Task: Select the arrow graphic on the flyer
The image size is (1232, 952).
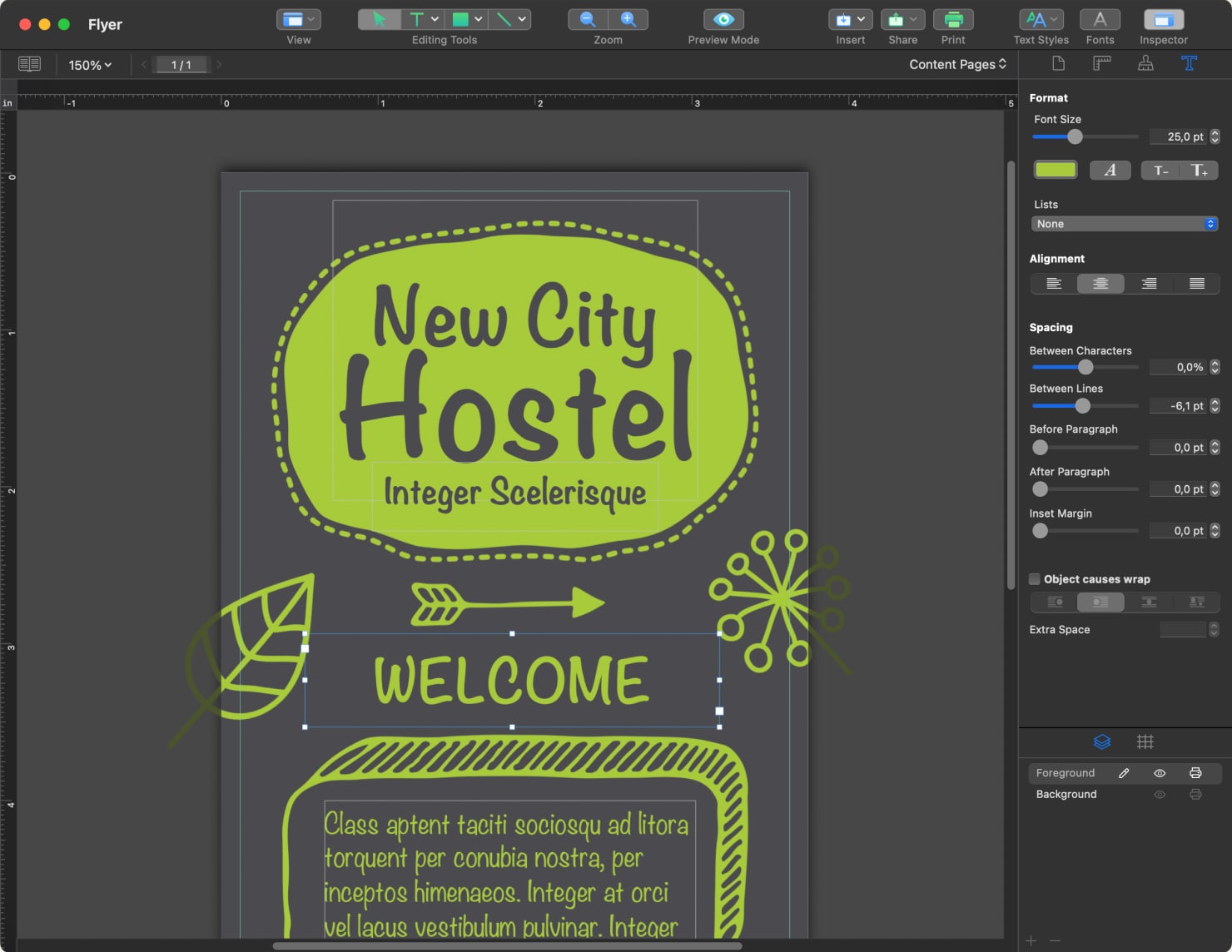Action: [x=508, y=603]
